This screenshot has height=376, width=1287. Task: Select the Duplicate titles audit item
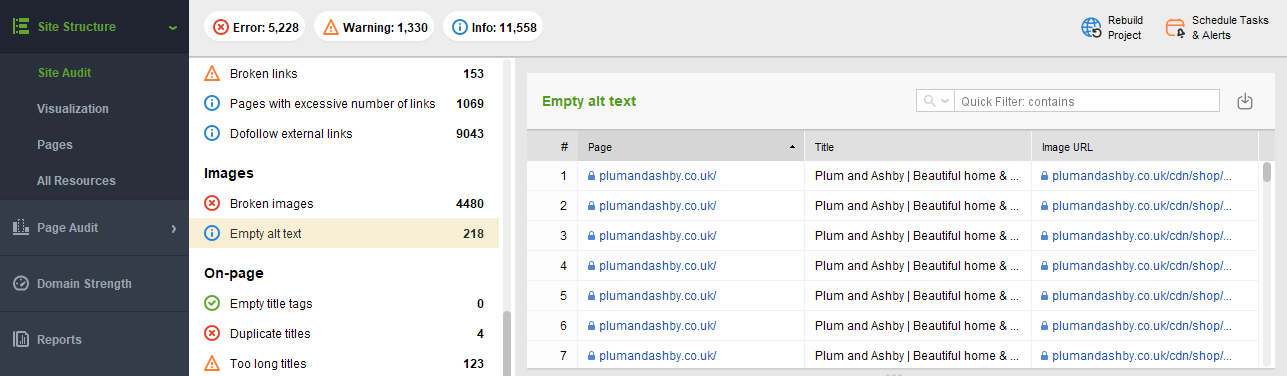point(344,334)
